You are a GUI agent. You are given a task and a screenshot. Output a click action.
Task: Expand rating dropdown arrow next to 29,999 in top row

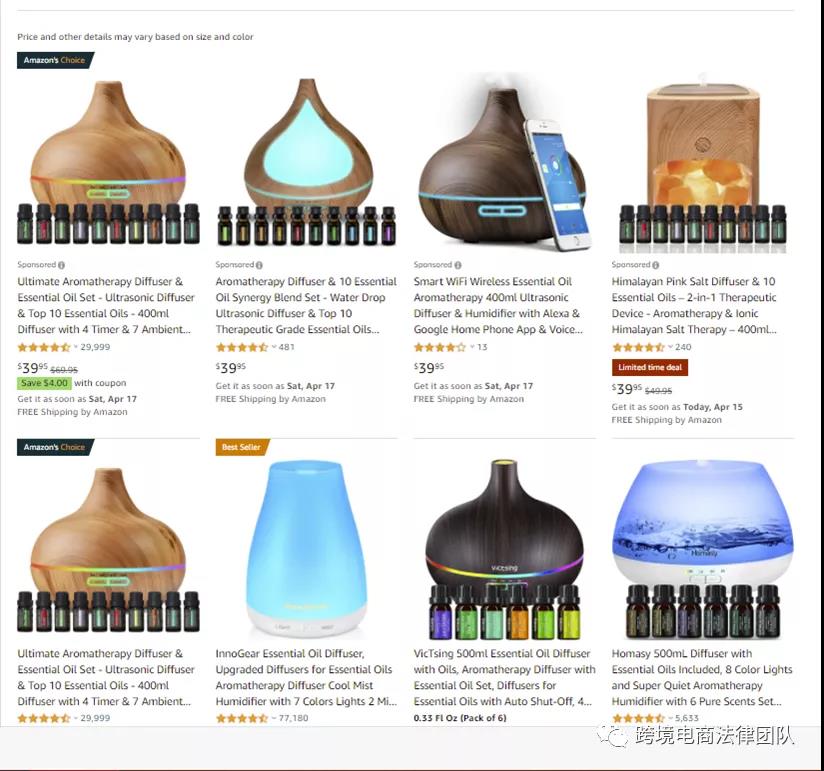(76, 347)
